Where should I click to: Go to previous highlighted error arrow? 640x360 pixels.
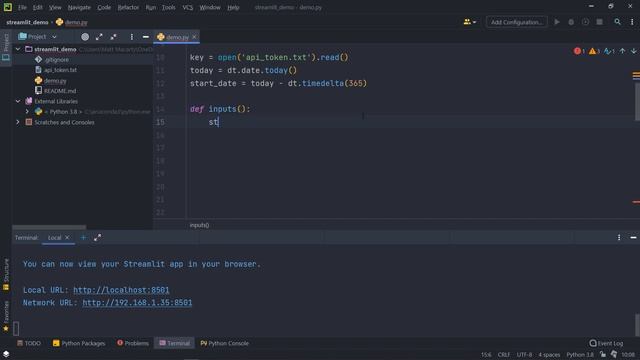coord(622,51)
